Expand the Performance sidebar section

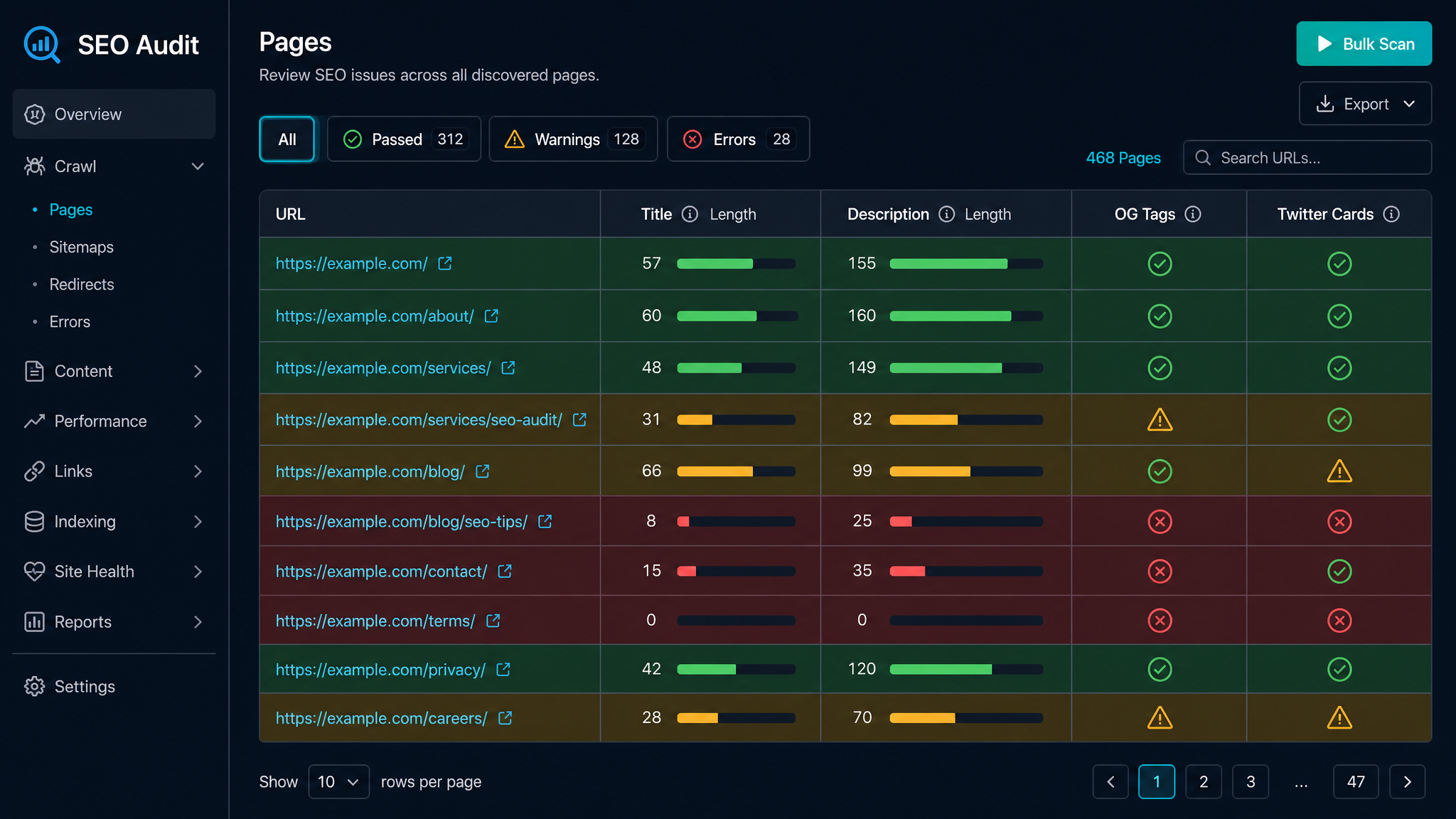114,421
